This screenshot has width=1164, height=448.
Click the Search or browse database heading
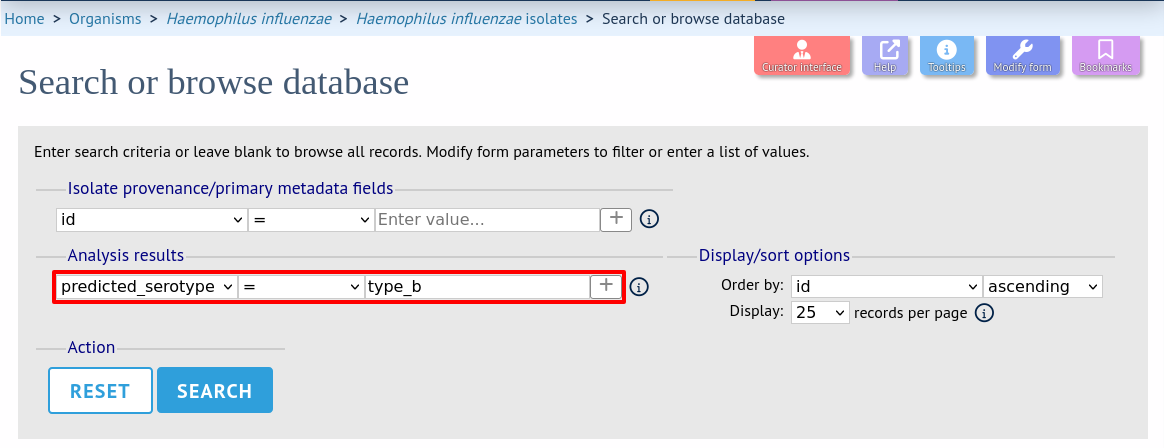click(214, 82)
